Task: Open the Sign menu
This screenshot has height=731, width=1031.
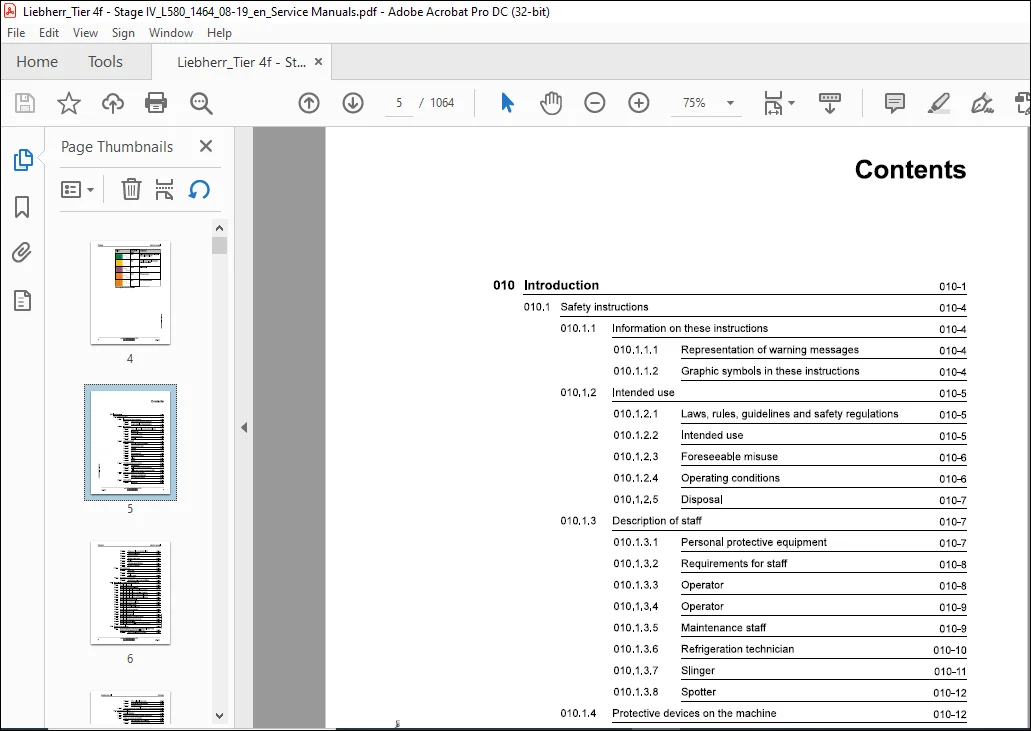Action: 123,33
